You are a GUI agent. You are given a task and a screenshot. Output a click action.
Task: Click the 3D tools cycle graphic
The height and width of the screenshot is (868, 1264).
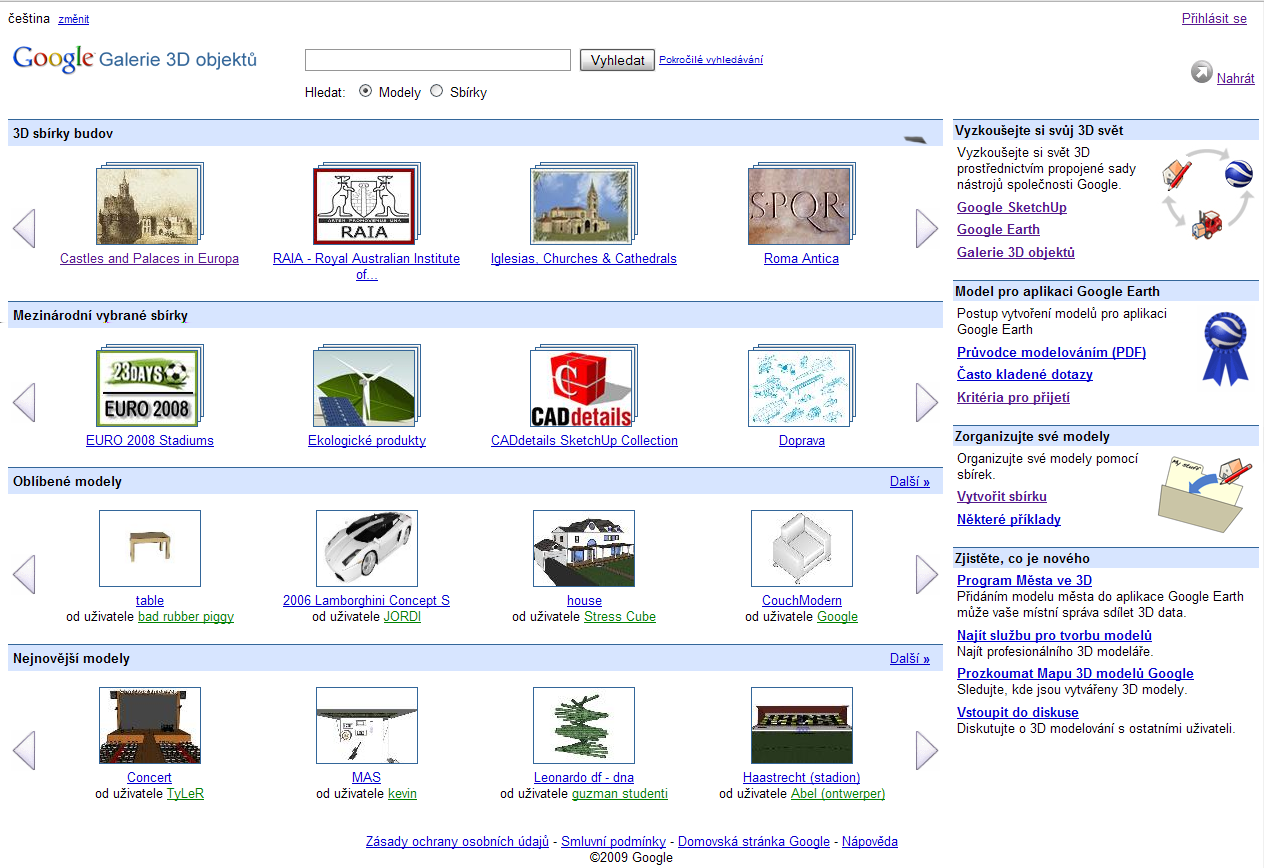[x=1207, y=193]
